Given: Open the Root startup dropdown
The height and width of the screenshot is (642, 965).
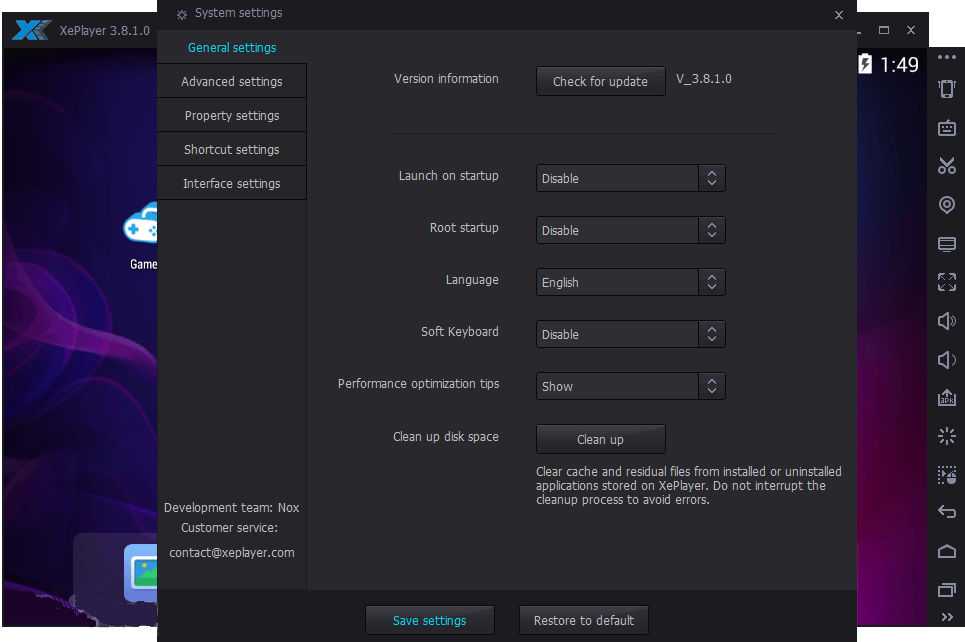Looking at the screenshot, I should (630, 230).
